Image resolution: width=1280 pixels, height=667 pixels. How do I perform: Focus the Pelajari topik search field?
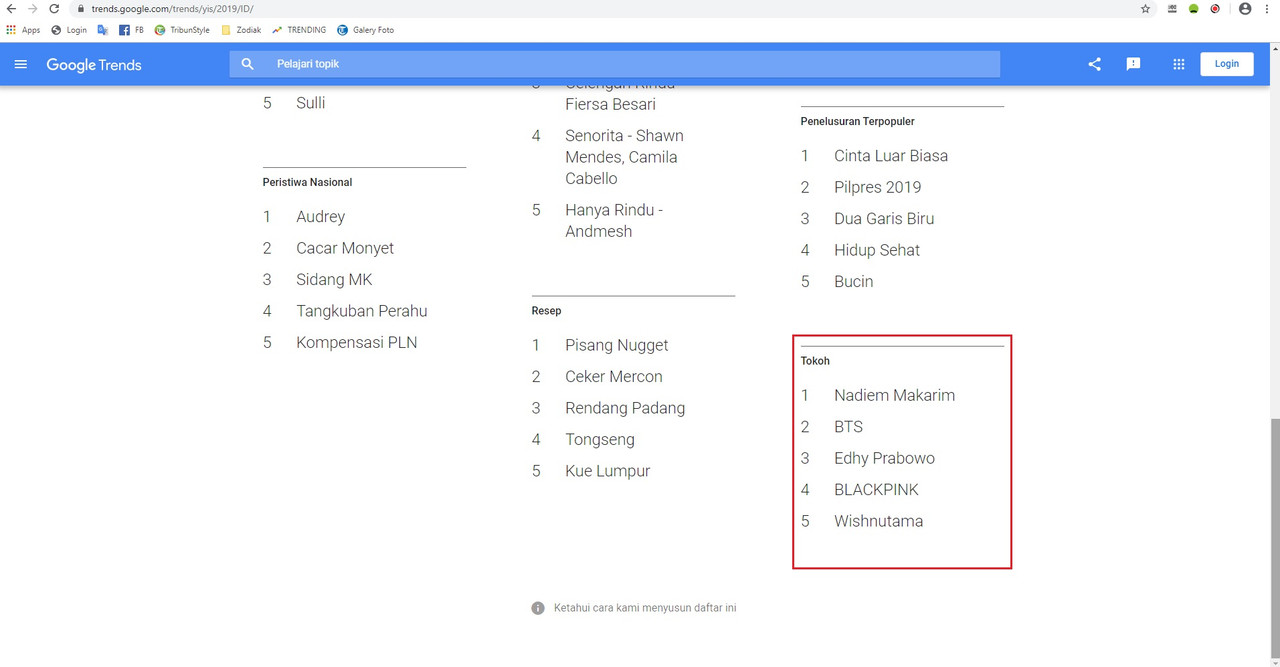(x=615, y=64)
